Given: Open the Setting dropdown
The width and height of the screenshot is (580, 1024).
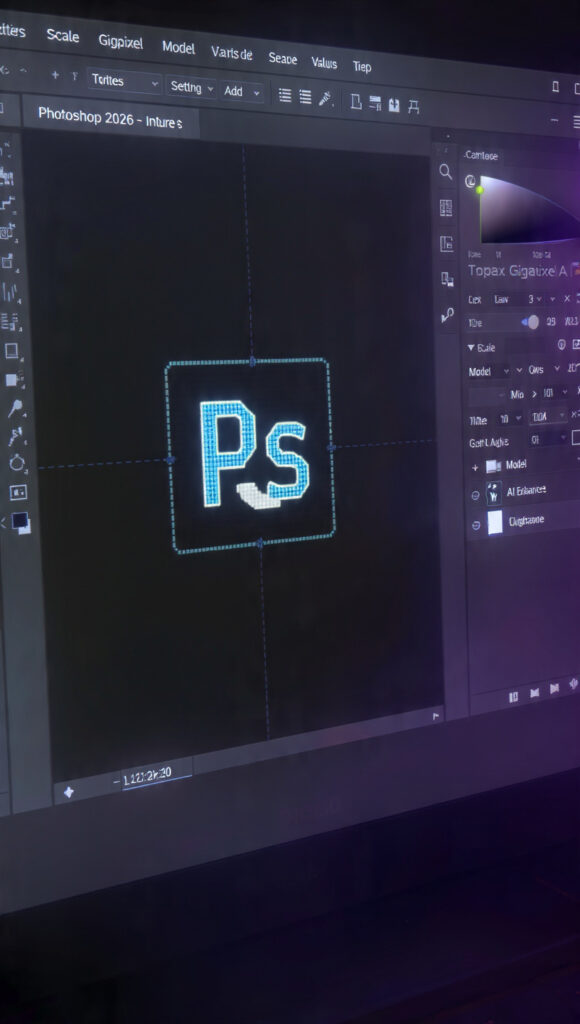Looking at the screenshot, I should pyautogui.click(x=191, y=87).
